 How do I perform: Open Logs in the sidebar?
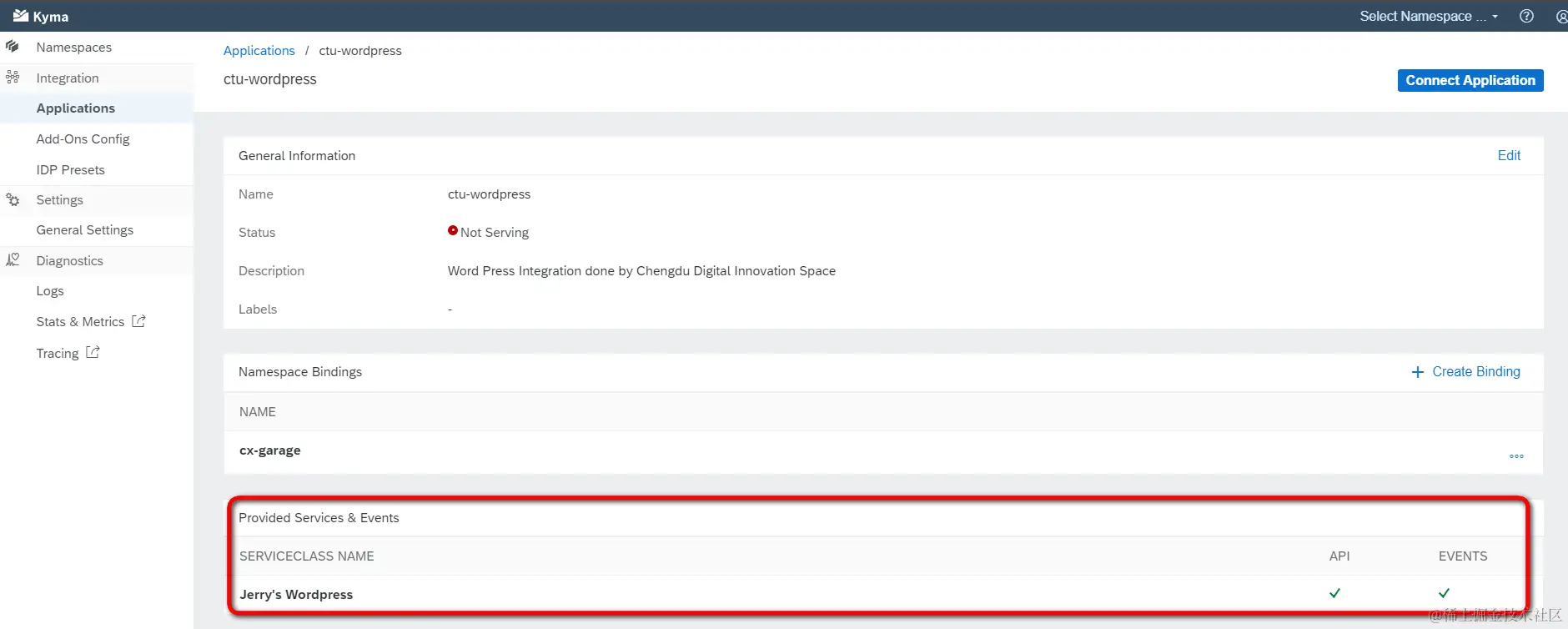click(50, 291)
